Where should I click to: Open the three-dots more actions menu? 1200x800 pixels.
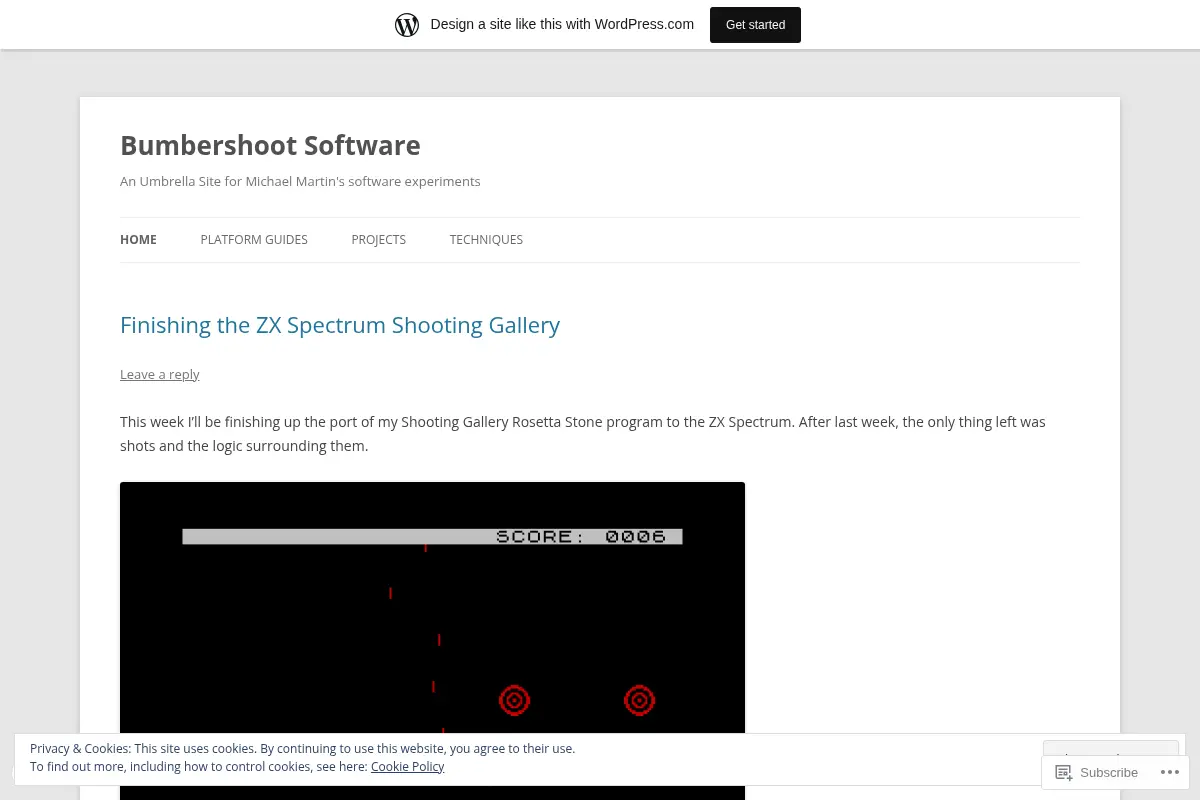tap(1170, 772)
